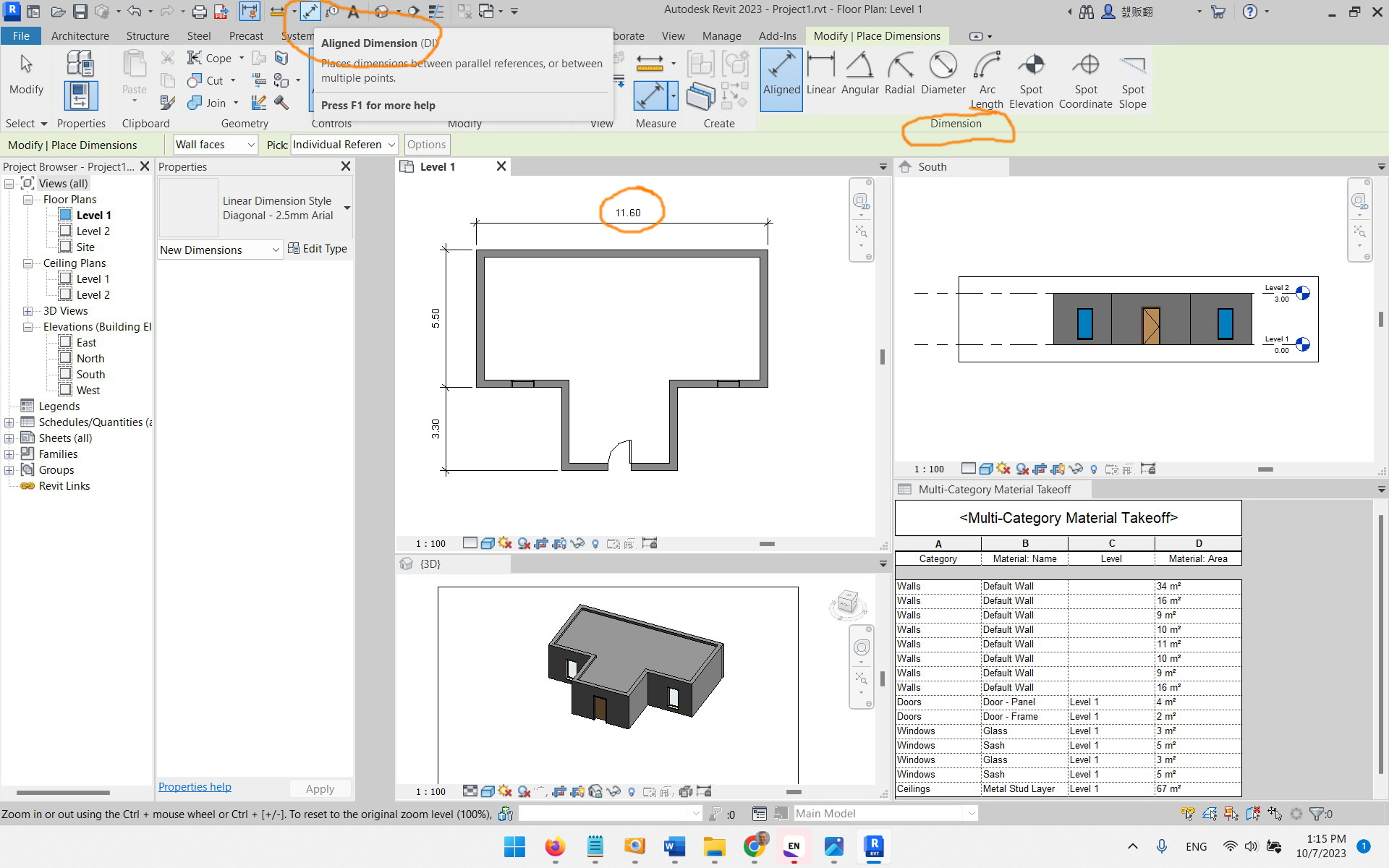1389x868 pixels.
Task: Switch to the South elevation view tab
Action: point(933,166)
